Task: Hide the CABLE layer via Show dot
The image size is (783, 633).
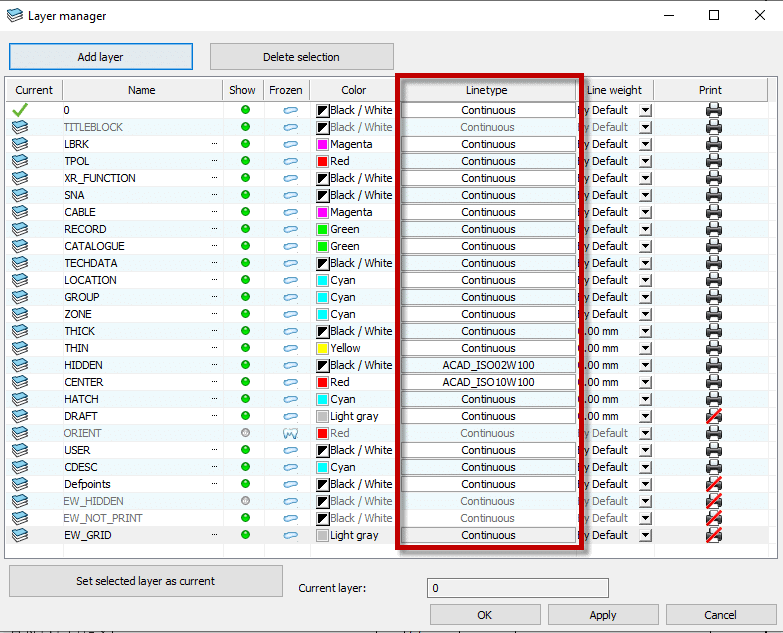Action: (245, 211)
